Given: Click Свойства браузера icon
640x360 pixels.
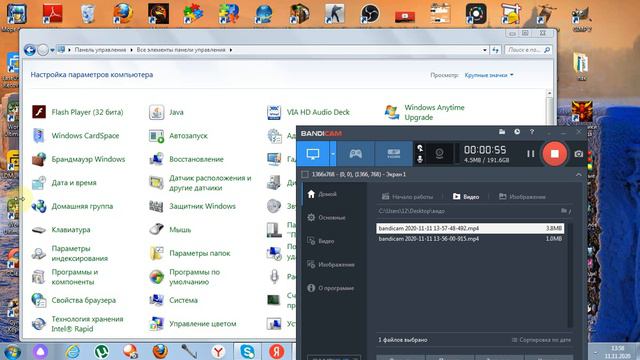Looking at the screenshot, I should (39, 300).
